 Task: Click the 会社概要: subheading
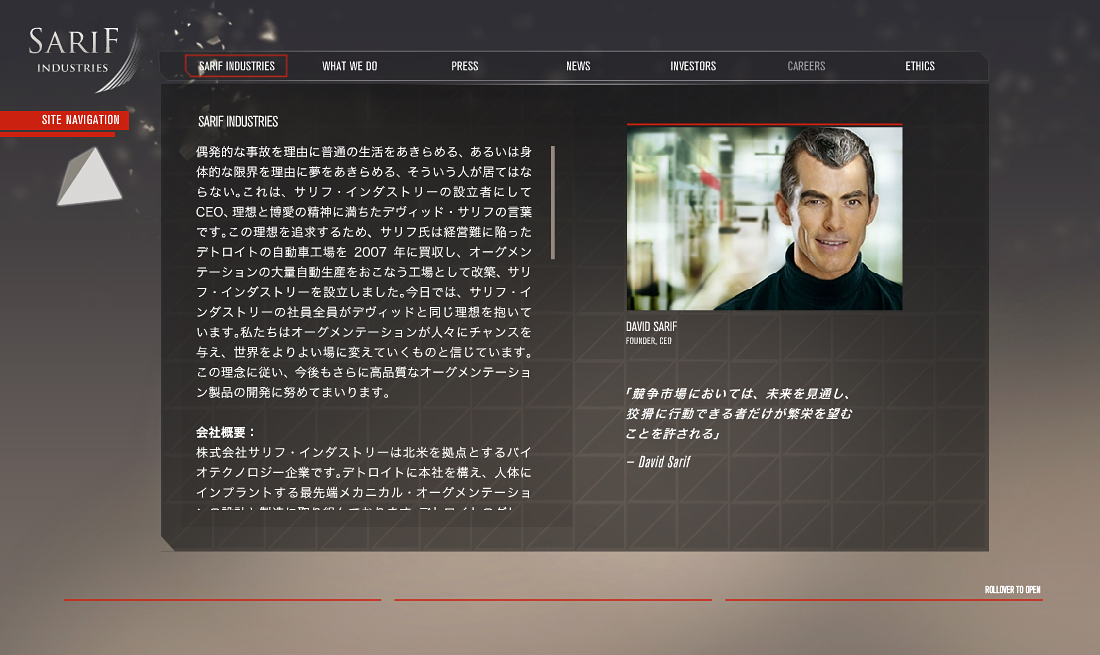pos(226,433)
